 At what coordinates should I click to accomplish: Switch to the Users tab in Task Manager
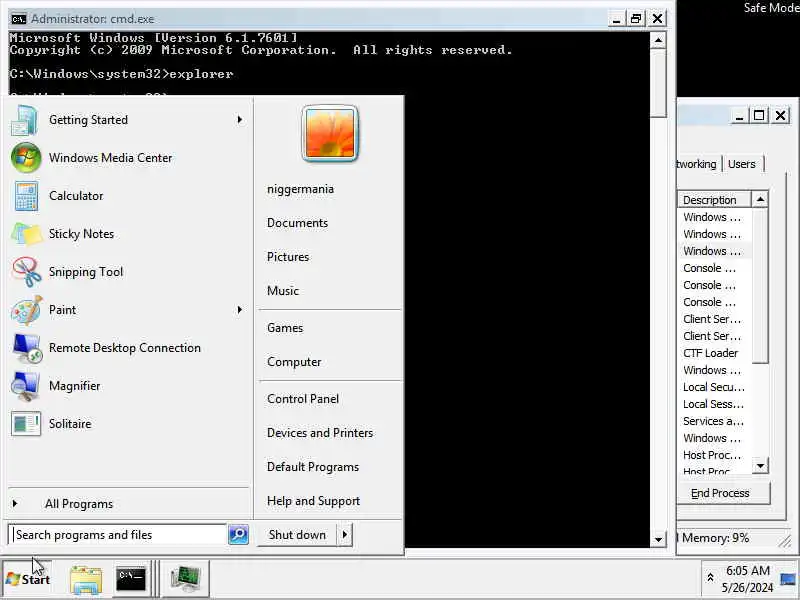point(741,164)
